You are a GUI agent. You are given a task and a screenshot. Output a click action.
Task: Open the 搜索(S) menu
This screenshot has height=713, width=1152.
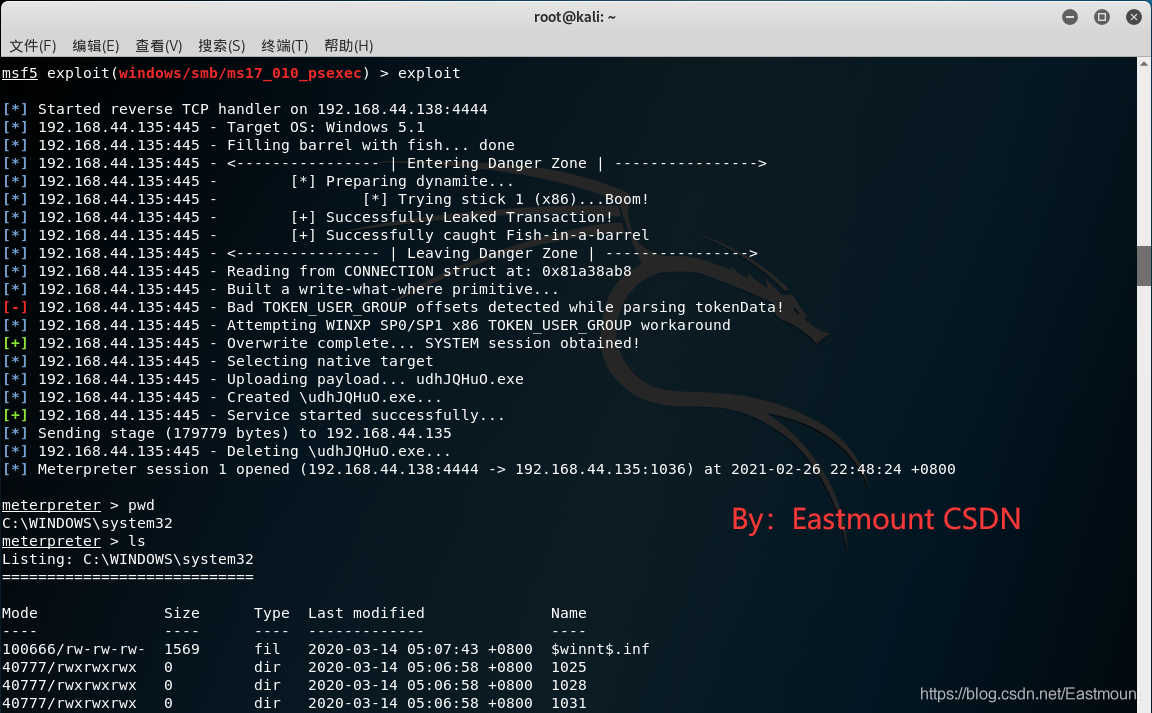pos(222,46)
